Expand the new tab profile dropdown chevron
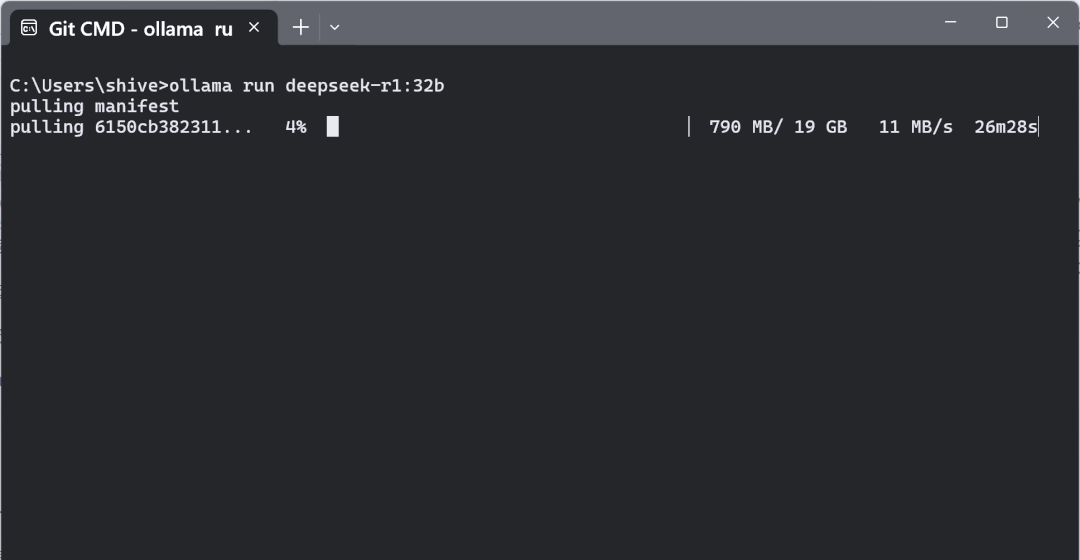The height and width of the screenshot is (560, 1080). (335, 27)
